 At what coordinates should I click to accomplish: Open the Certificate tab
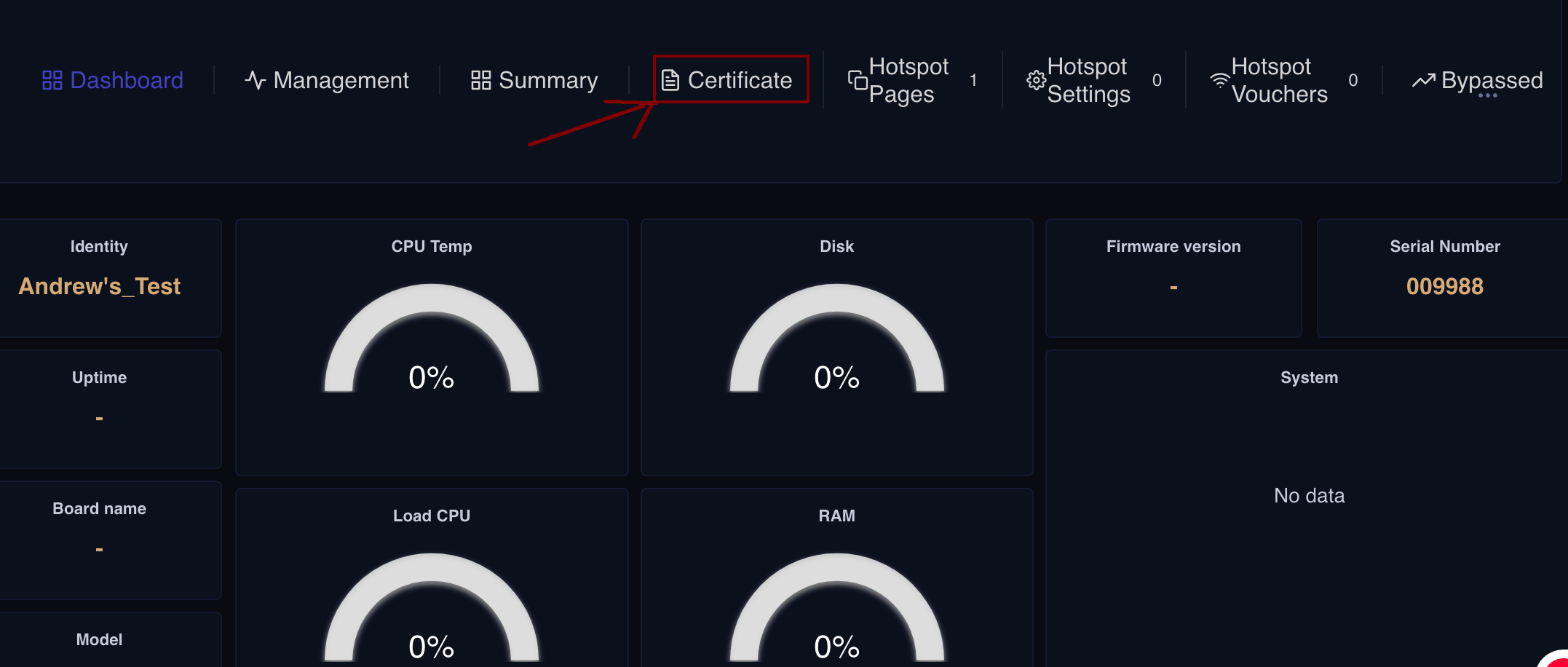[739, 80]
